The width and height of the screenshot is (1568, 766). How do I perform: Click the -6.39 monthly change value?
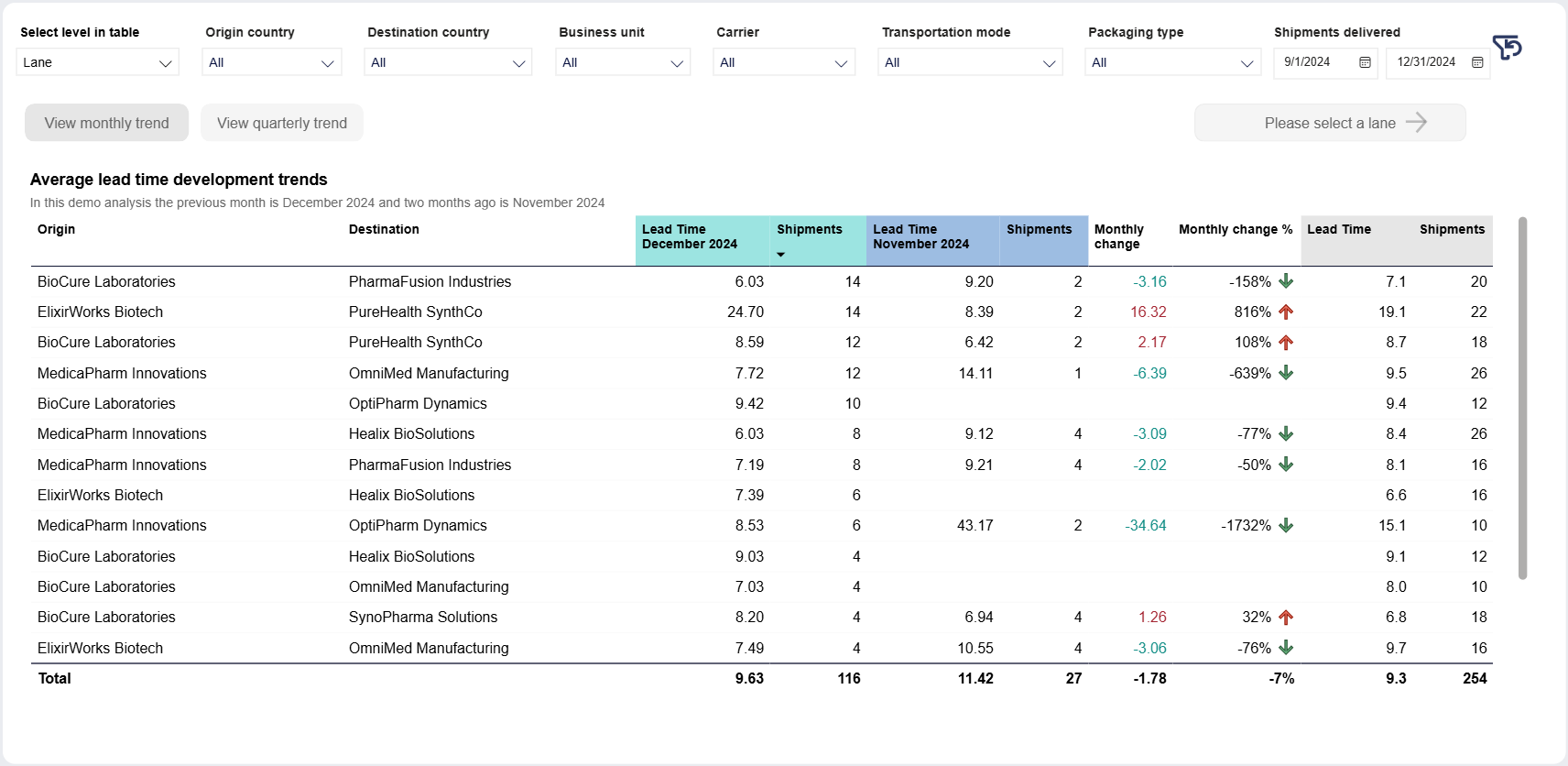coord(1149,373)
